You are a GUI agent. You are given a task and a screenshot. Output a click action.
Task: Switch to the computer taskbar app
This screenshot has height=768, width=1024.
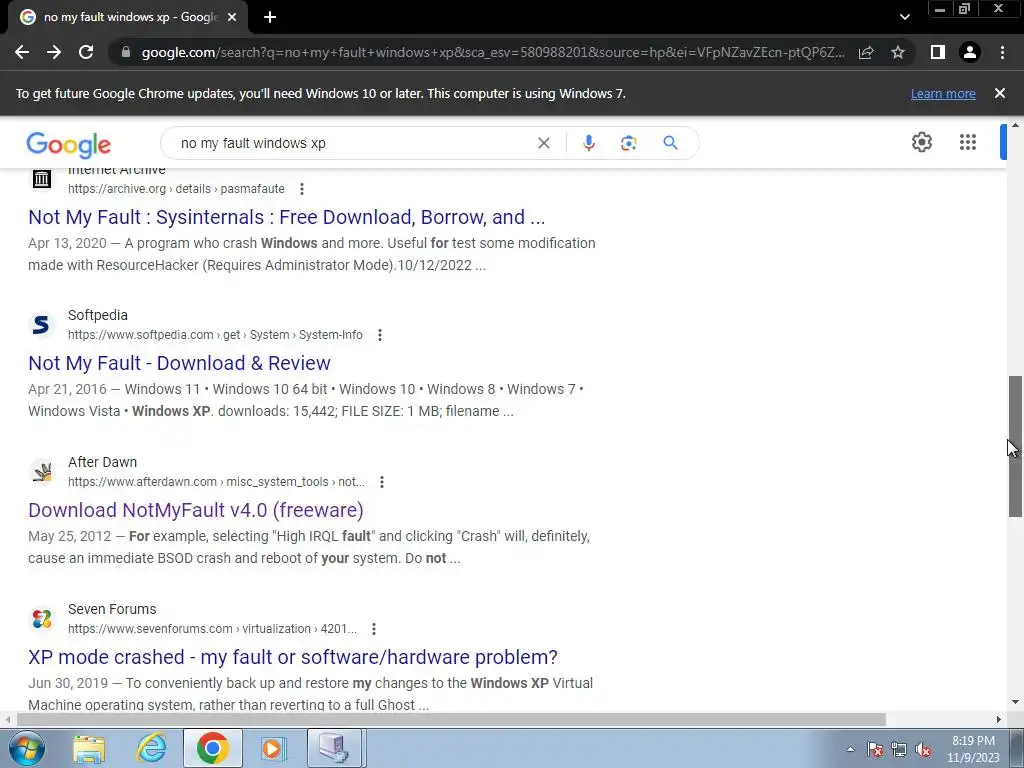click(334, 748)
